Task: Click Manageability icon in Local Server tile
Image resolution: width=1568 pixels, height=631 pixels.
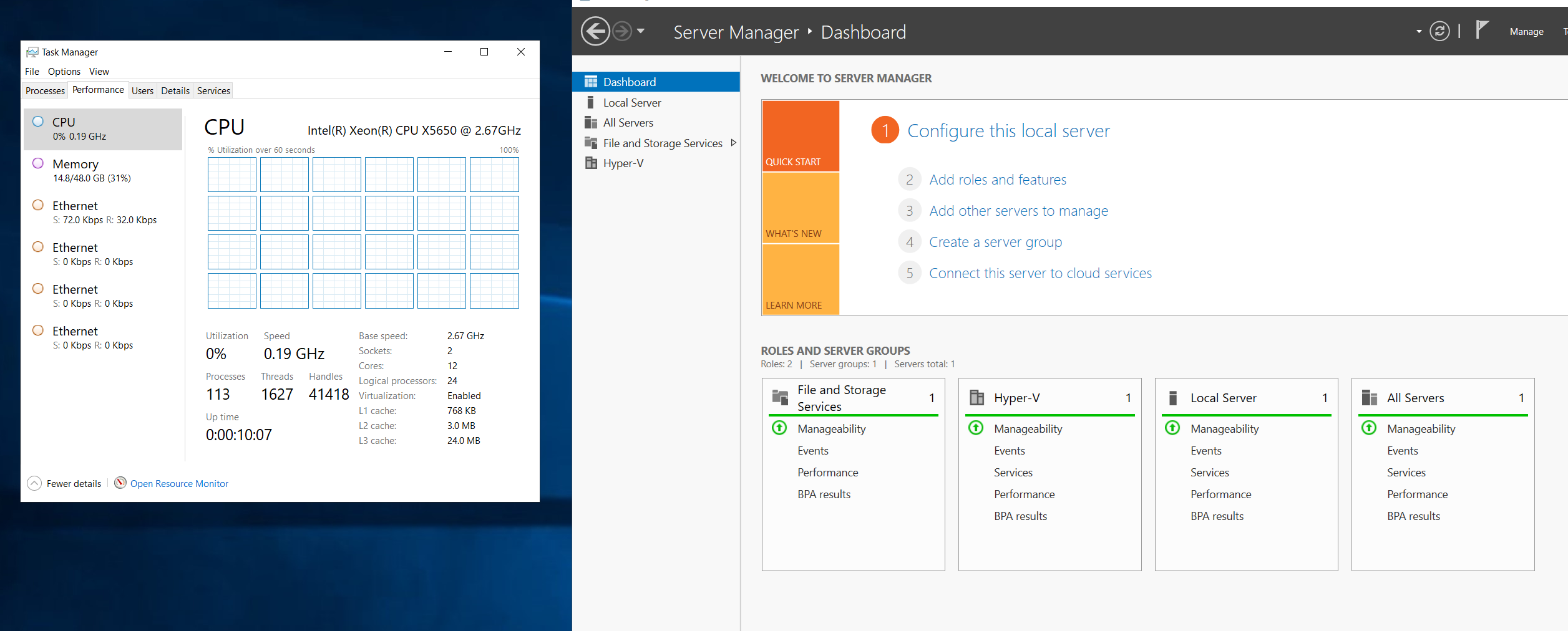Action: (x=1172, y=428)
